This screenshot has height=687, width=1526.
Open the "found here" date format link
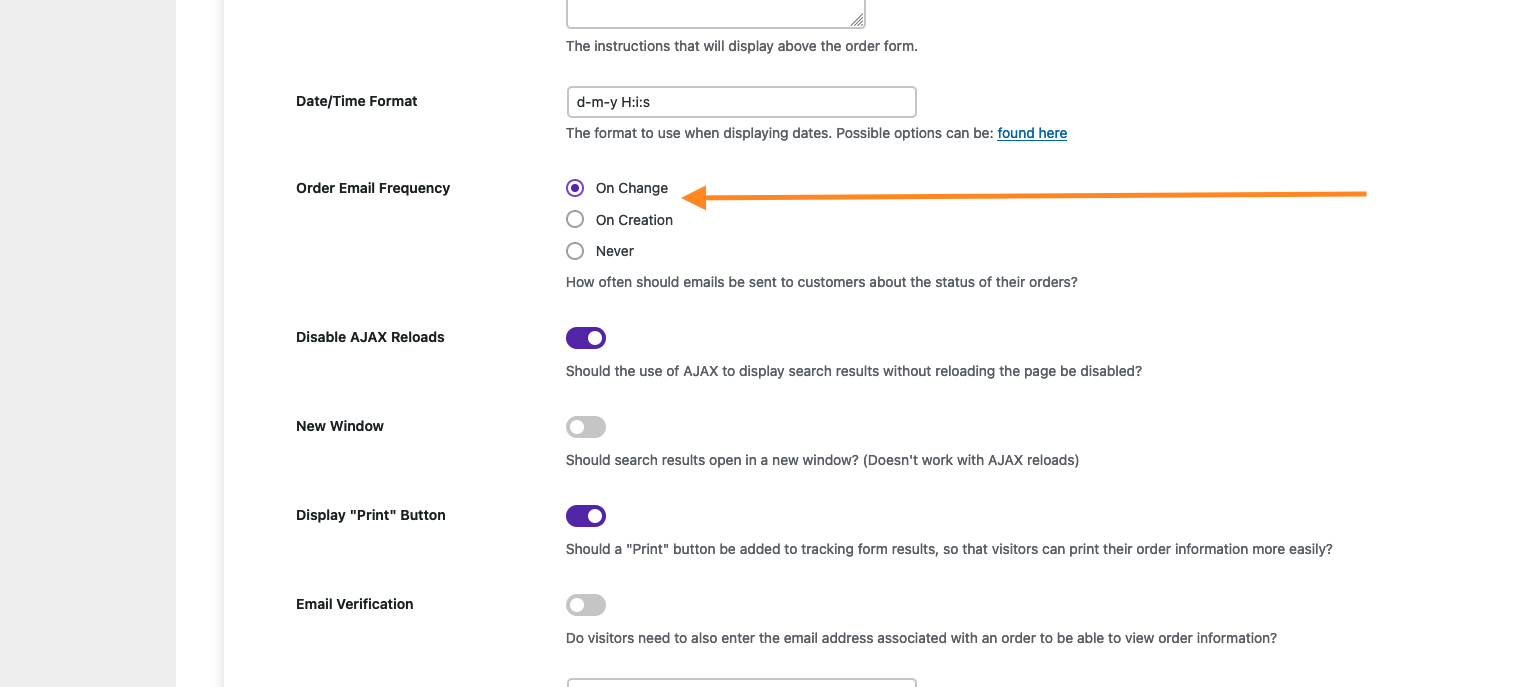click(1032, 133)
